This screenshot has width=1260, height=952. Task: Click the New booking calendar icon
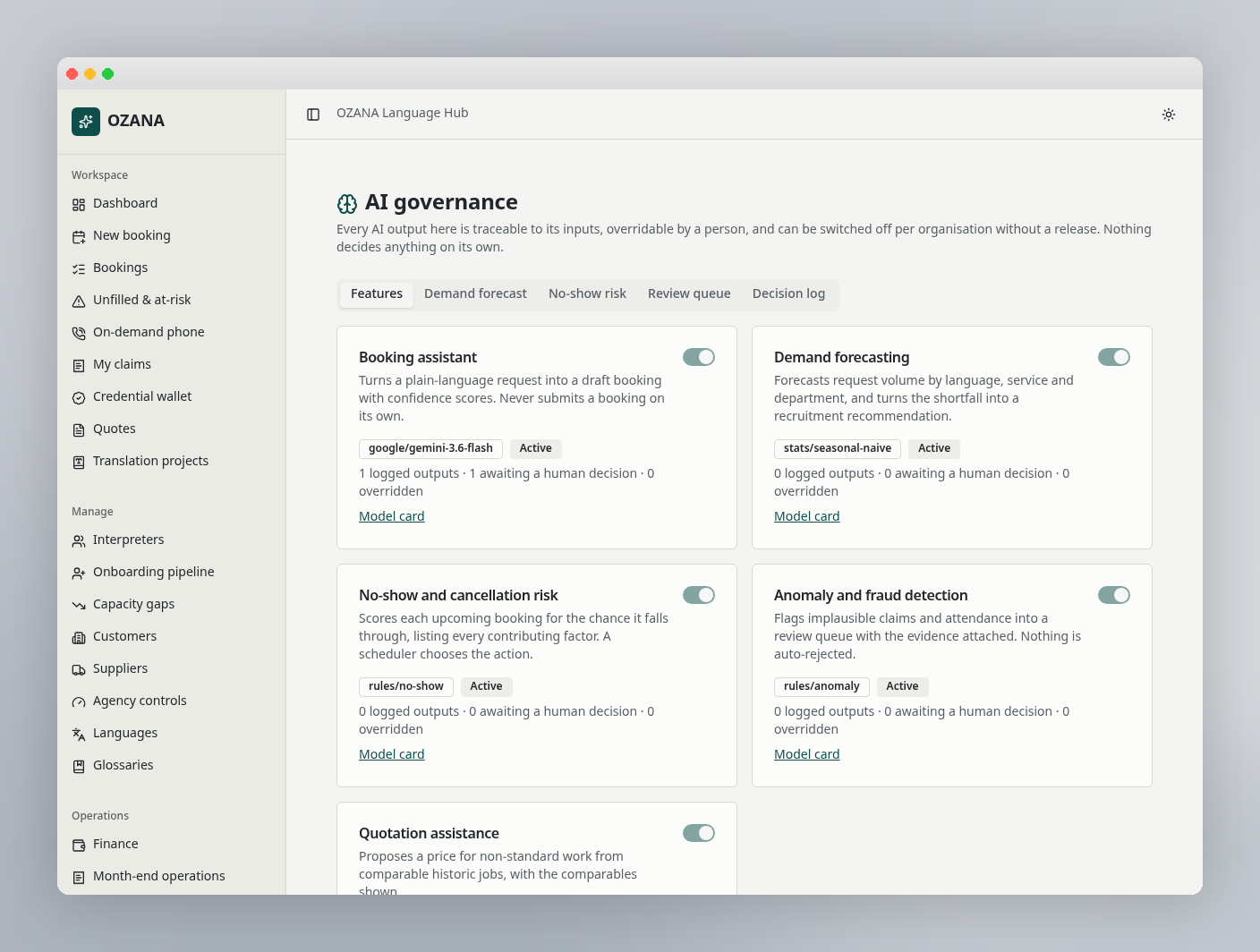click(x=79, y=237)
